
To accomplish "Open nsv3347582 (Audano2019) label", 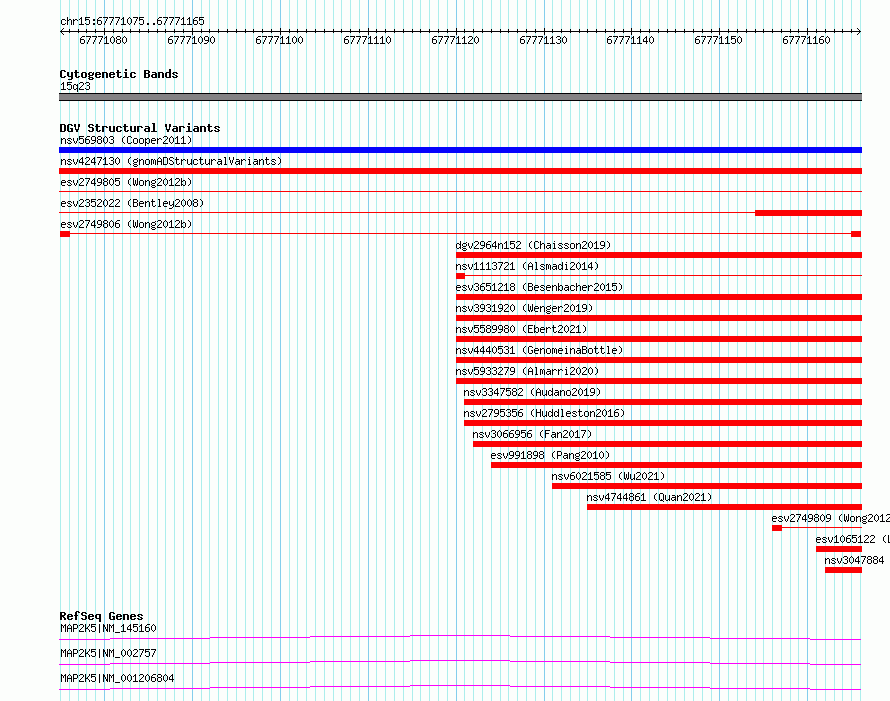I will [532, 392].
